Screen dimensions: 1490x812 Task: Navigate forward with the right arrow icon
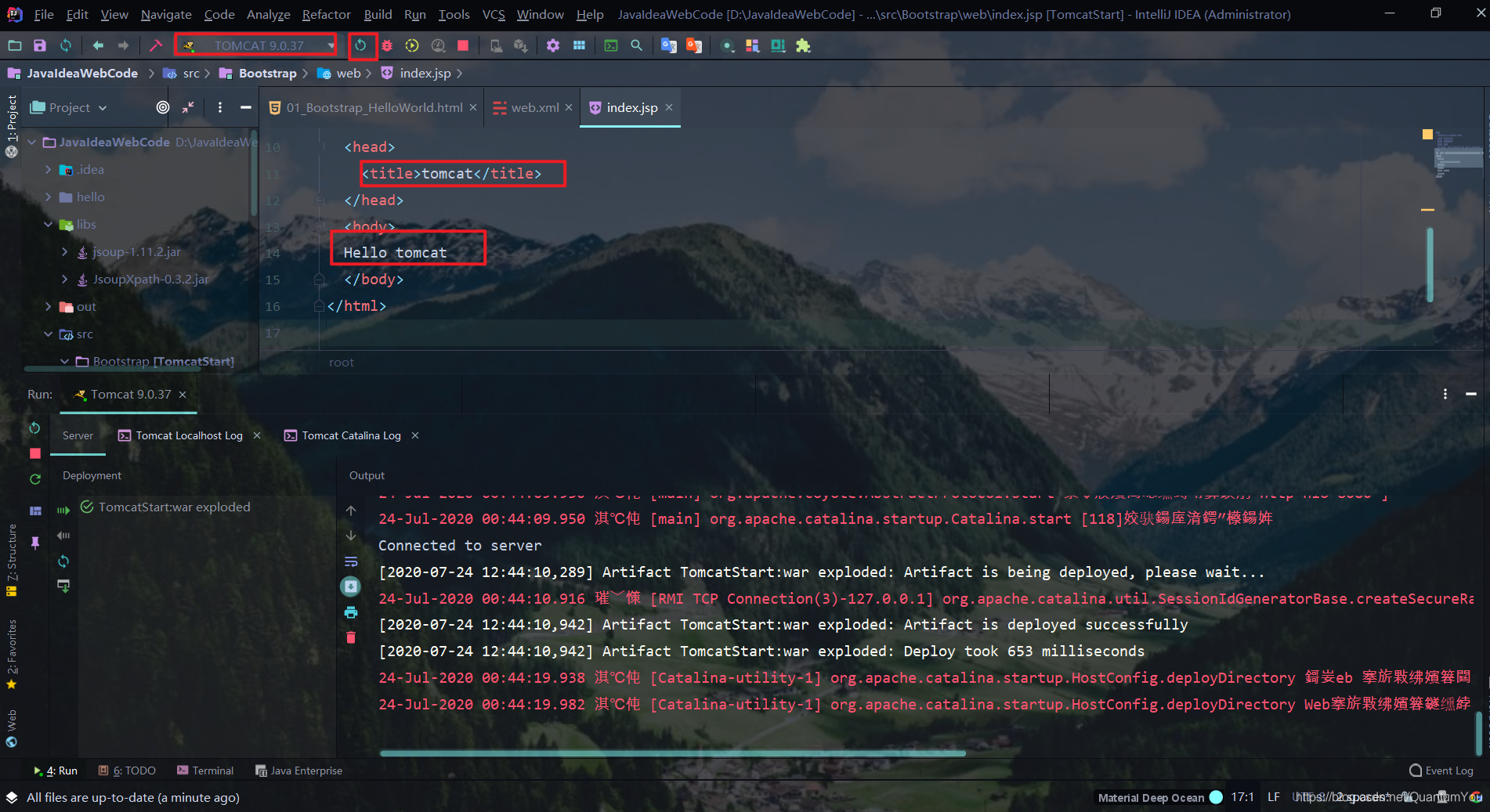123,45
